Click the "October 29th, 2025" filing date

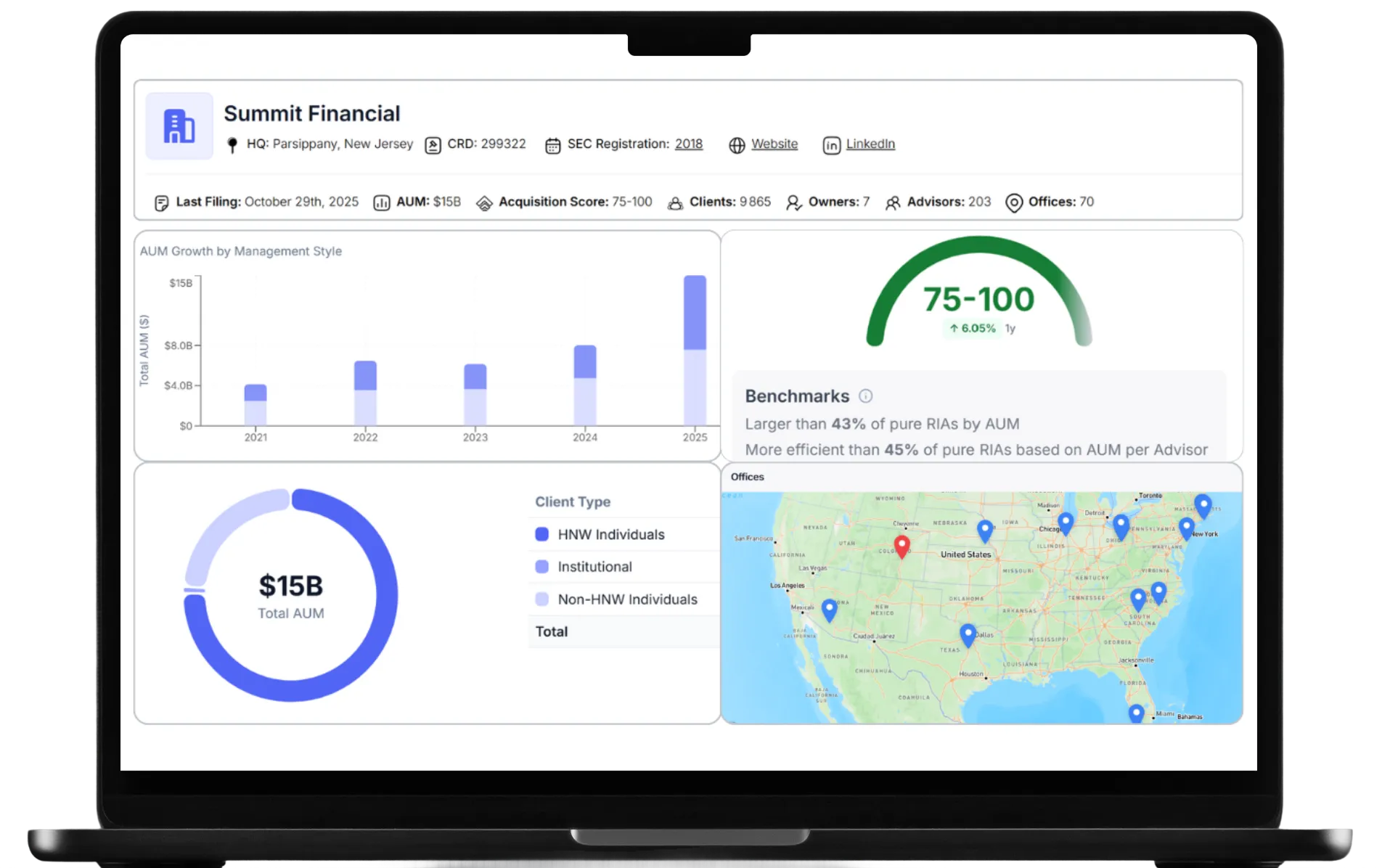pos(301,202)
